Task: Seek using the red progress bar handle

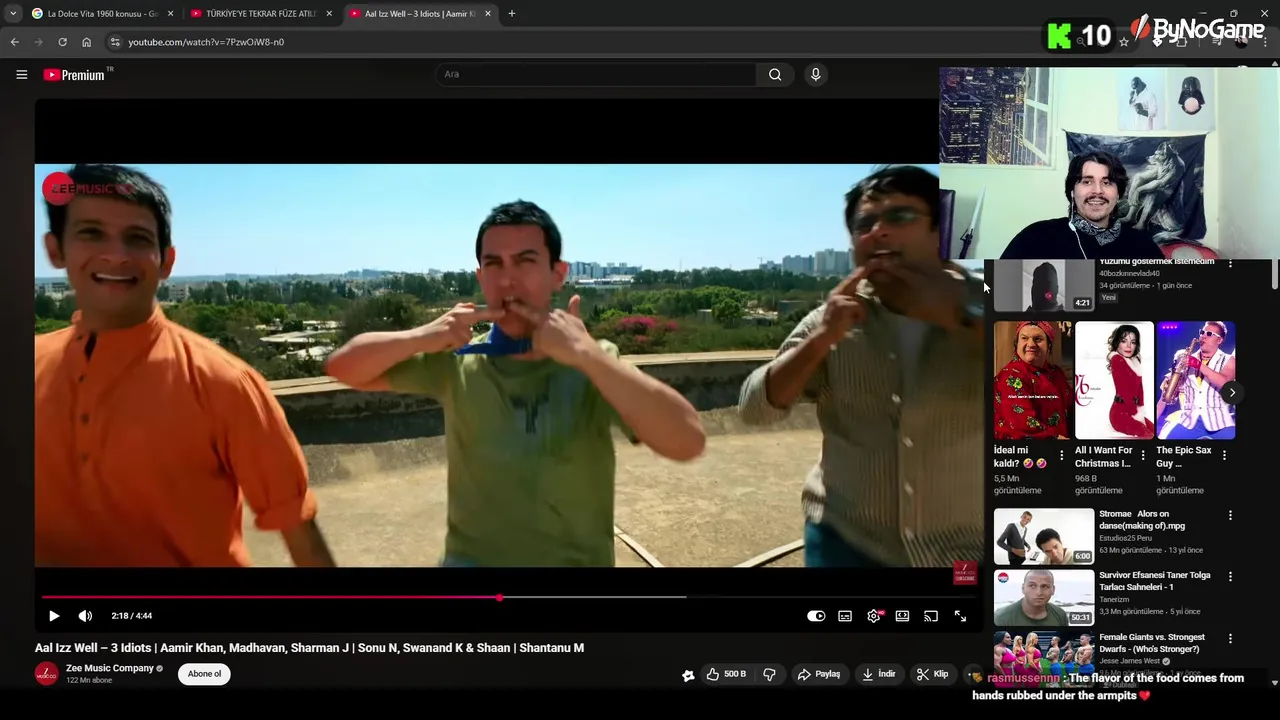Action: pyautogui.click(x=499, y=598)
